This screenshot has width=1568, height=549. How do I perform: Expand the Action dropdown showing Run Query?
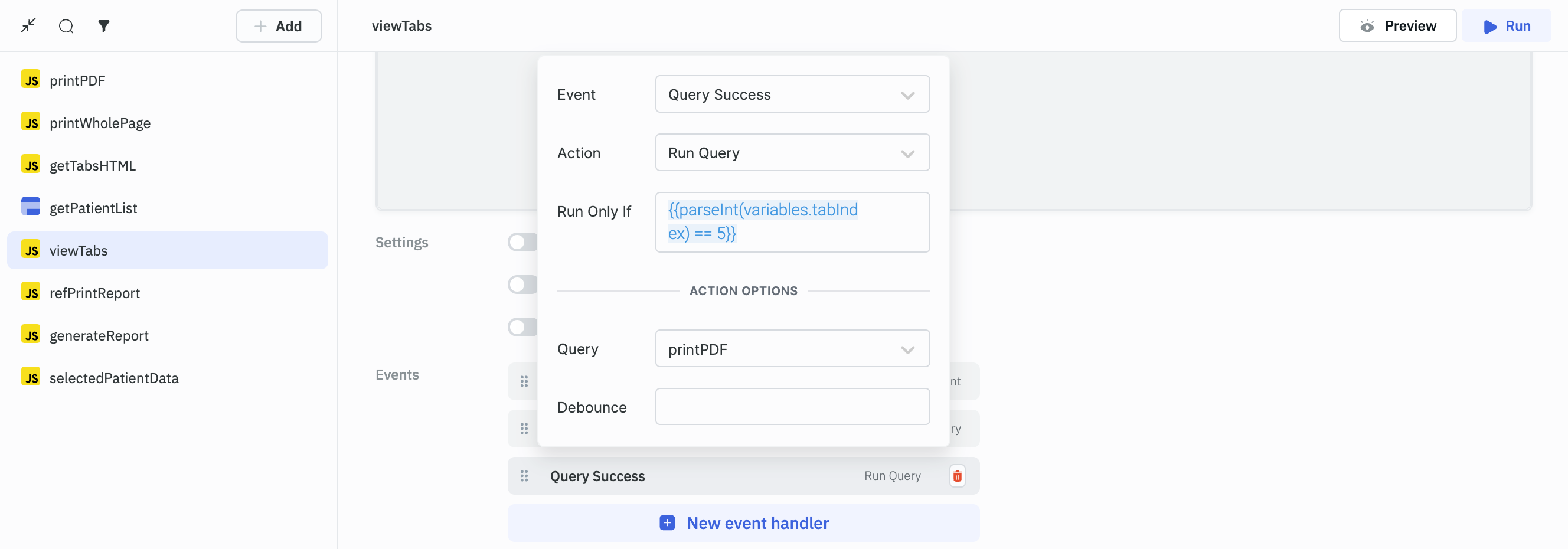click(792, 153)
